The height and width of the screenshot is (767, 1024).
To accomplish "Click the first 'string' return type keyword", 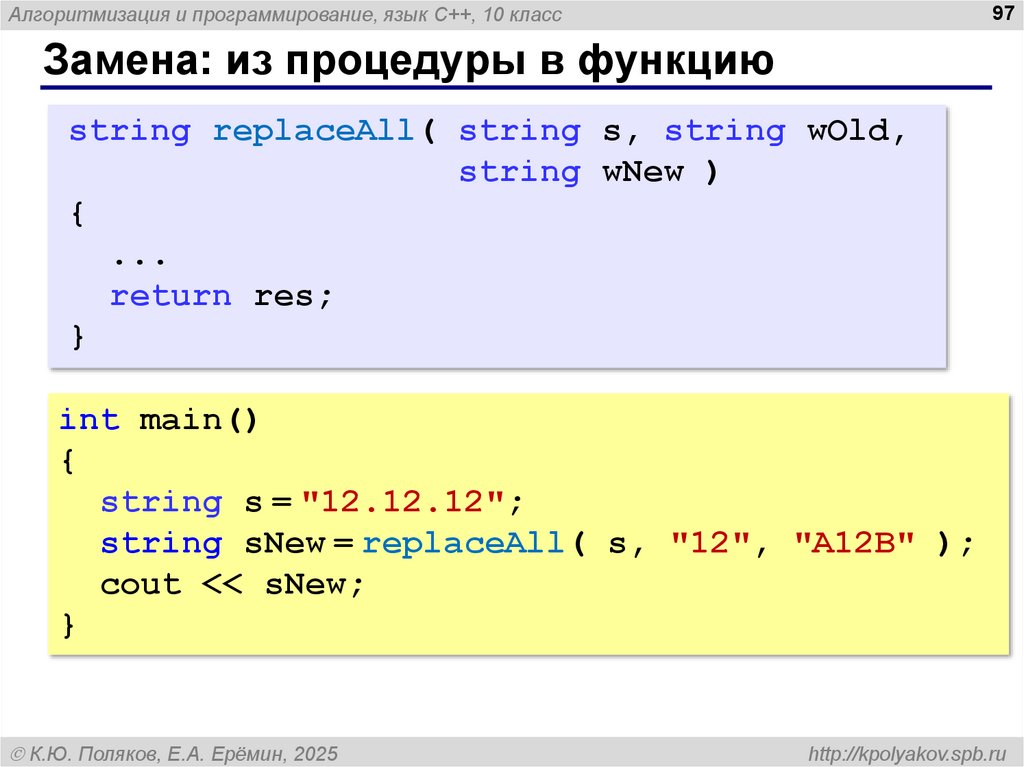I will 130,131.
